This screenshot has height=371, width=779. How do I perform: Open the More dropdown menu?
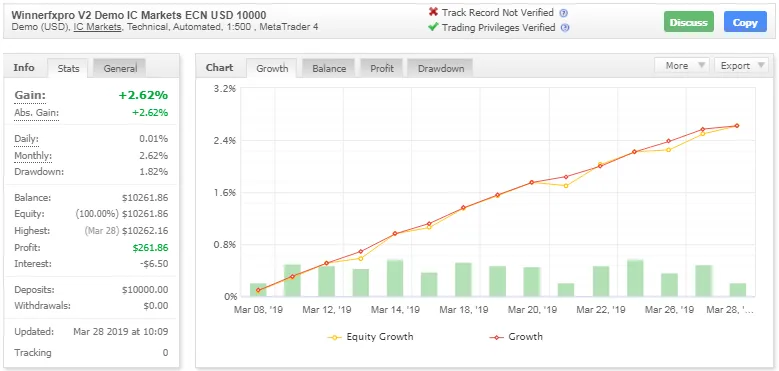pyautogui.click(x=682, y=66)
